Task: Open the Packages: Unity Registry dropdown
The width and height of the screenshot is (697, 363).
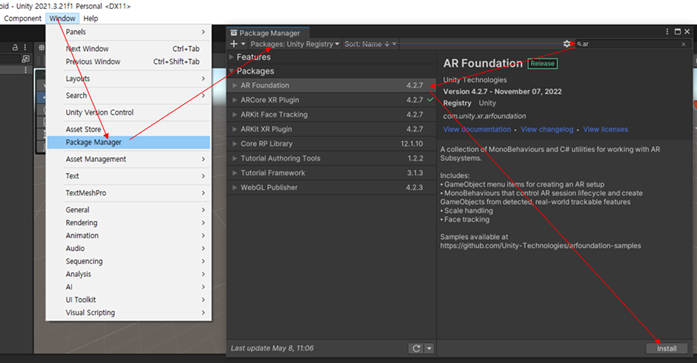Action: click(294, 44)
